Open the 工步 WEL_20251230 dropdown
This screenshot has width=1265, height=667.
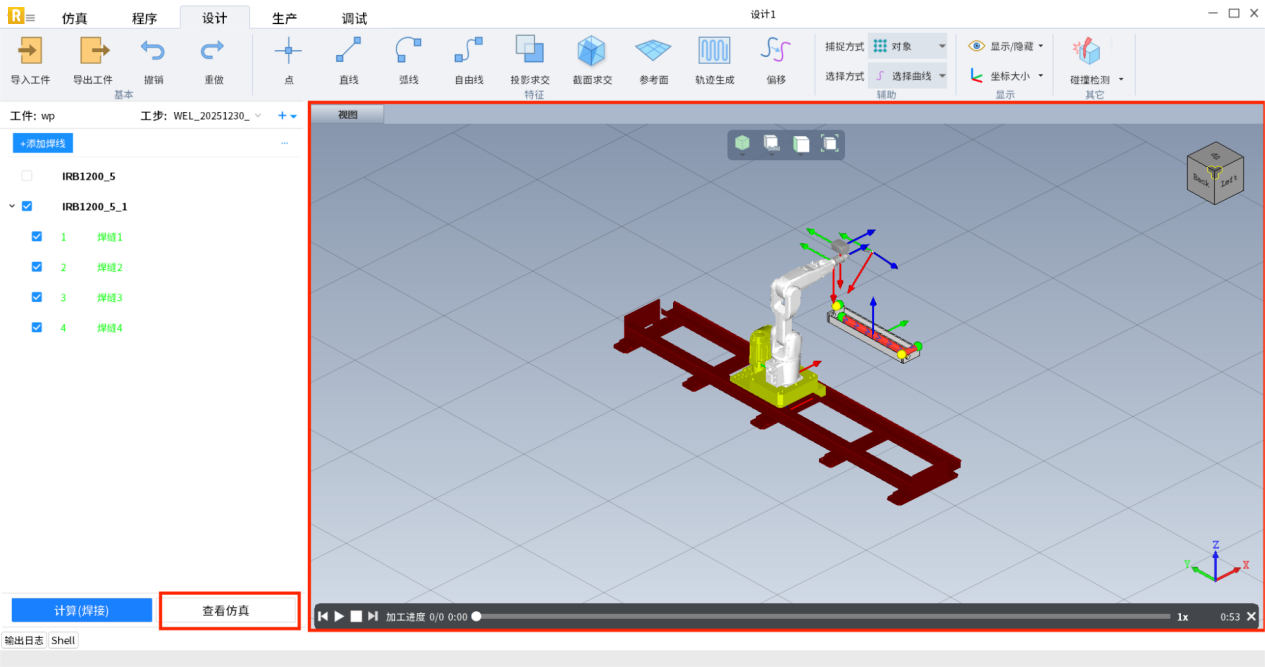215,116
